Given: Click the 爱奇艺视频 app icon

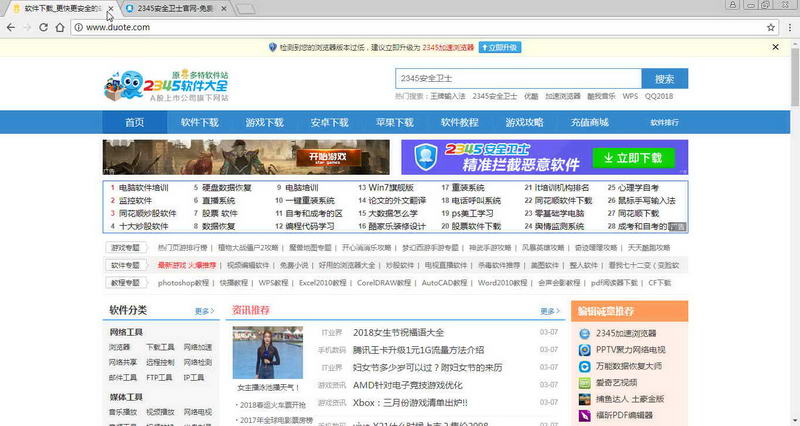Looking at the screenshot, I should pyautogui.click(x=585, y=382).
